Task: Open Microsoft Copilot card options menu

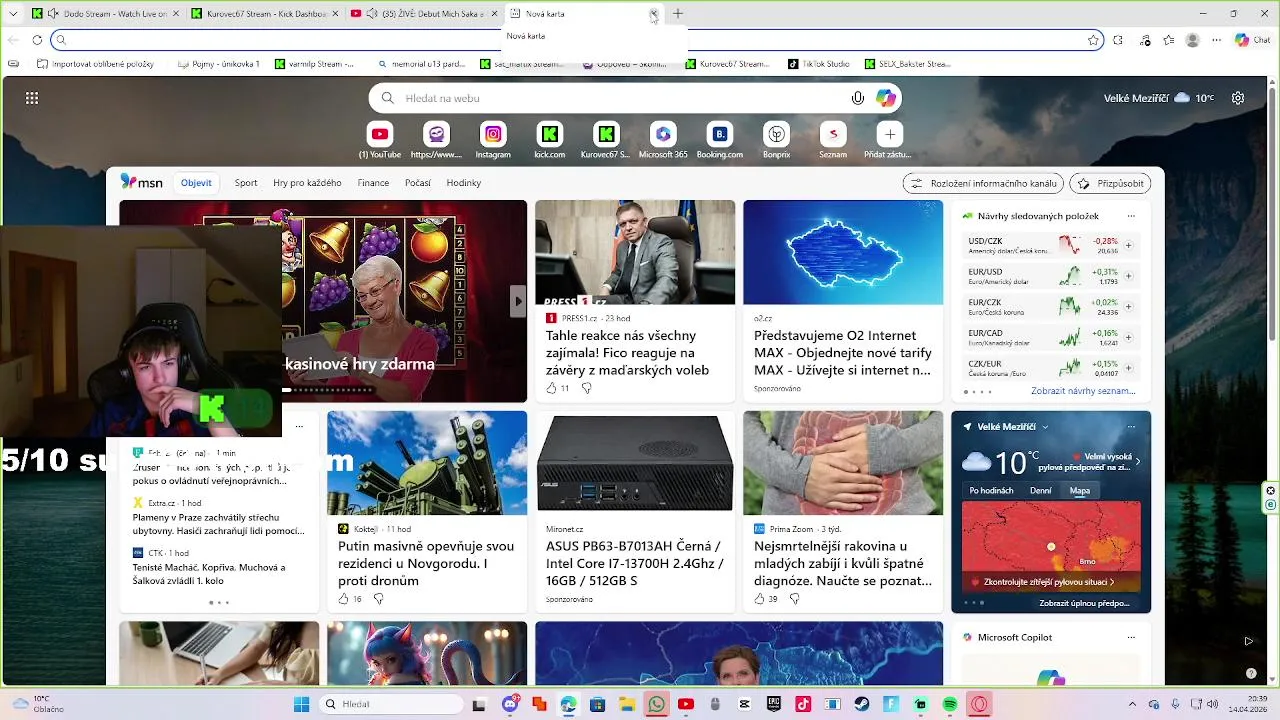Action: [x=1131, y=637]
